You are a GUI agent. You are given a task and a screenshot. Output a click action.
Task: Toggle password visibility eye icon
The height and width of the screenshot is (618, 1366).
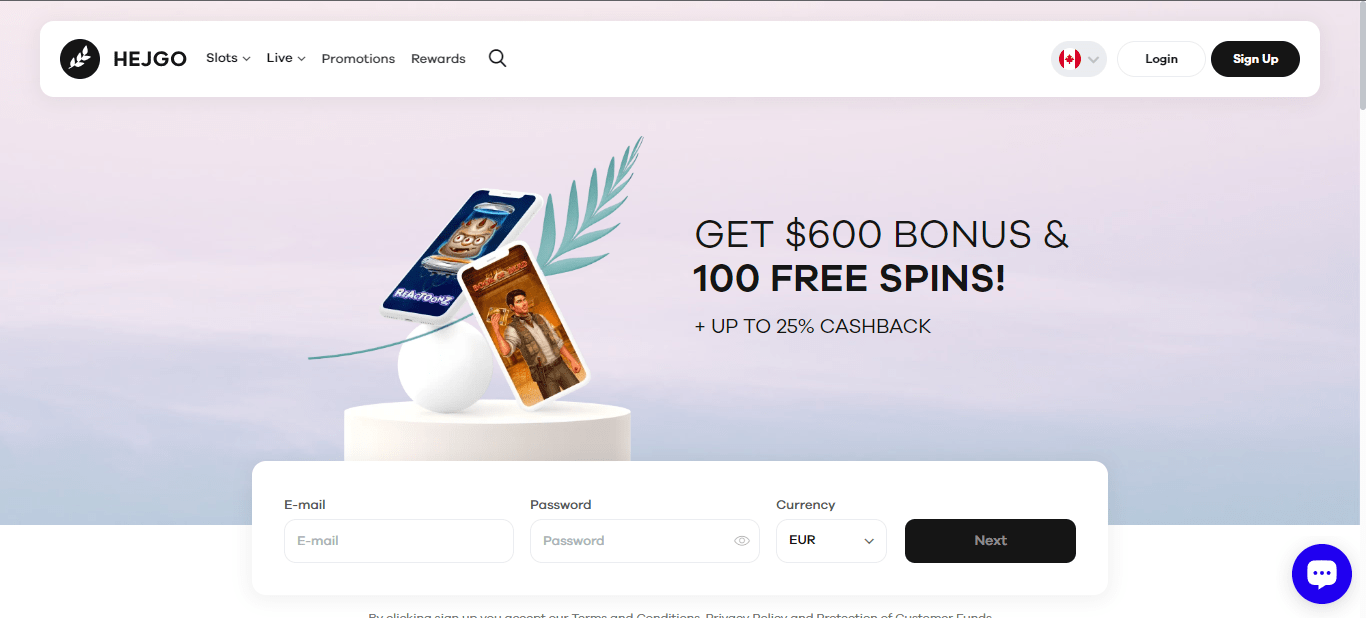click(x=741, y=541)
